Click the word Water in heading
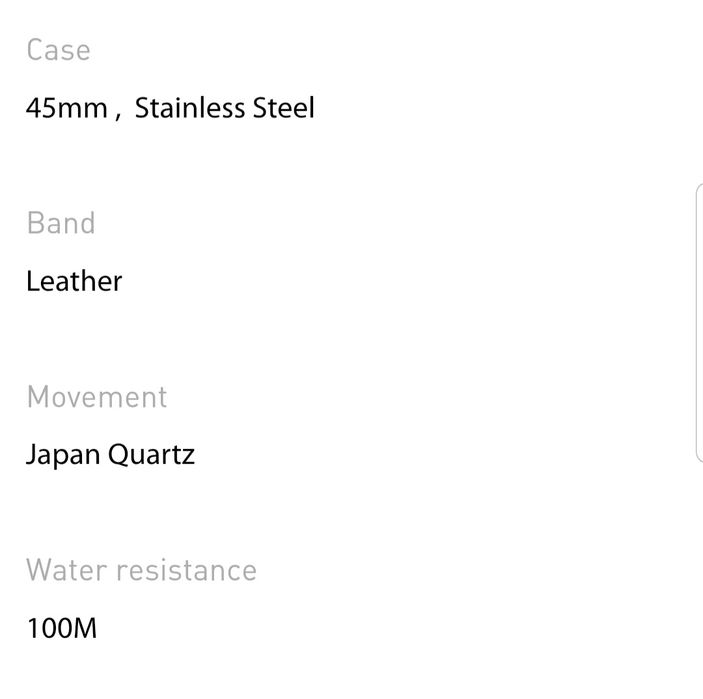The image size is (703, 699). [67, 570]
